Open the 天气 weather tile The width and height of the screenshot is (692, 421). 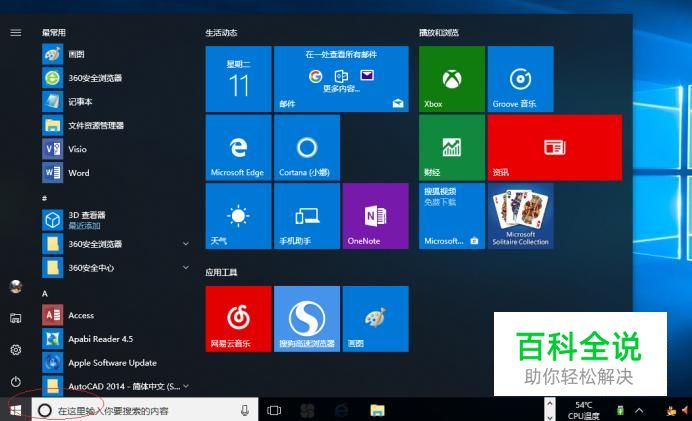coord(238,216)
